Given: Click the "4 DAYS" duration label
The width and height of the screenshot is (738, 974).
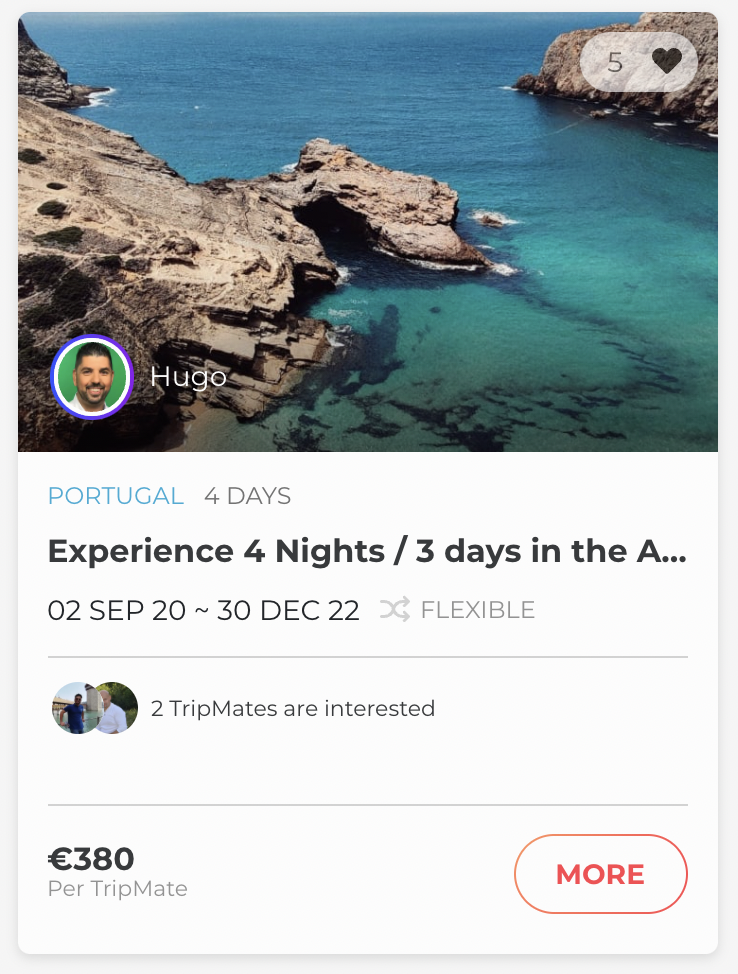Looking at the screenshot, I should click(x=247, y=496).
